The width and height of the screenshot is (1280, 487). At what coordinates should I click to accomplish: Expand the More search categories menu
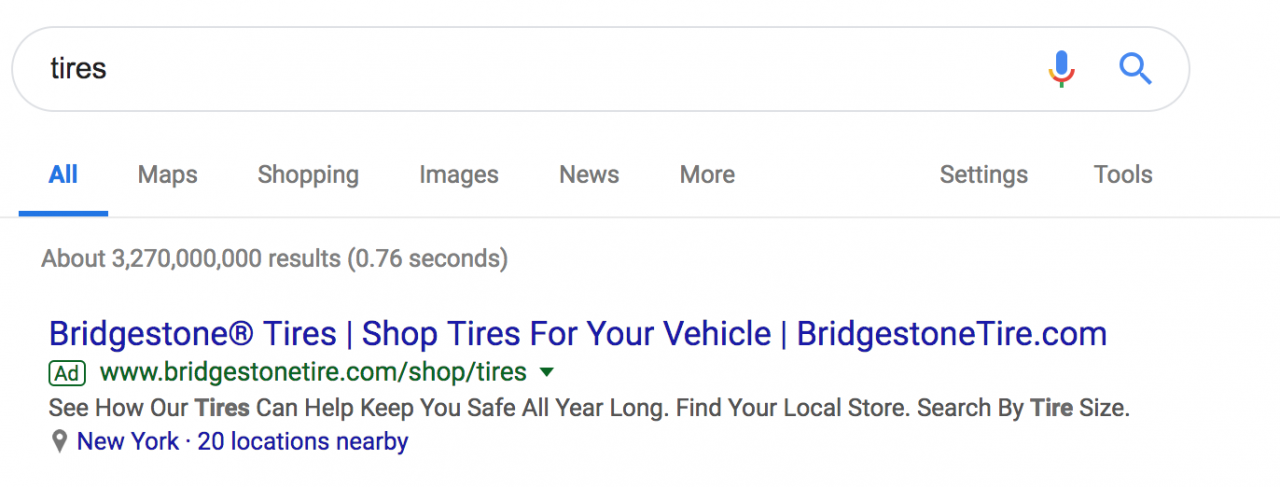point(707,175)
